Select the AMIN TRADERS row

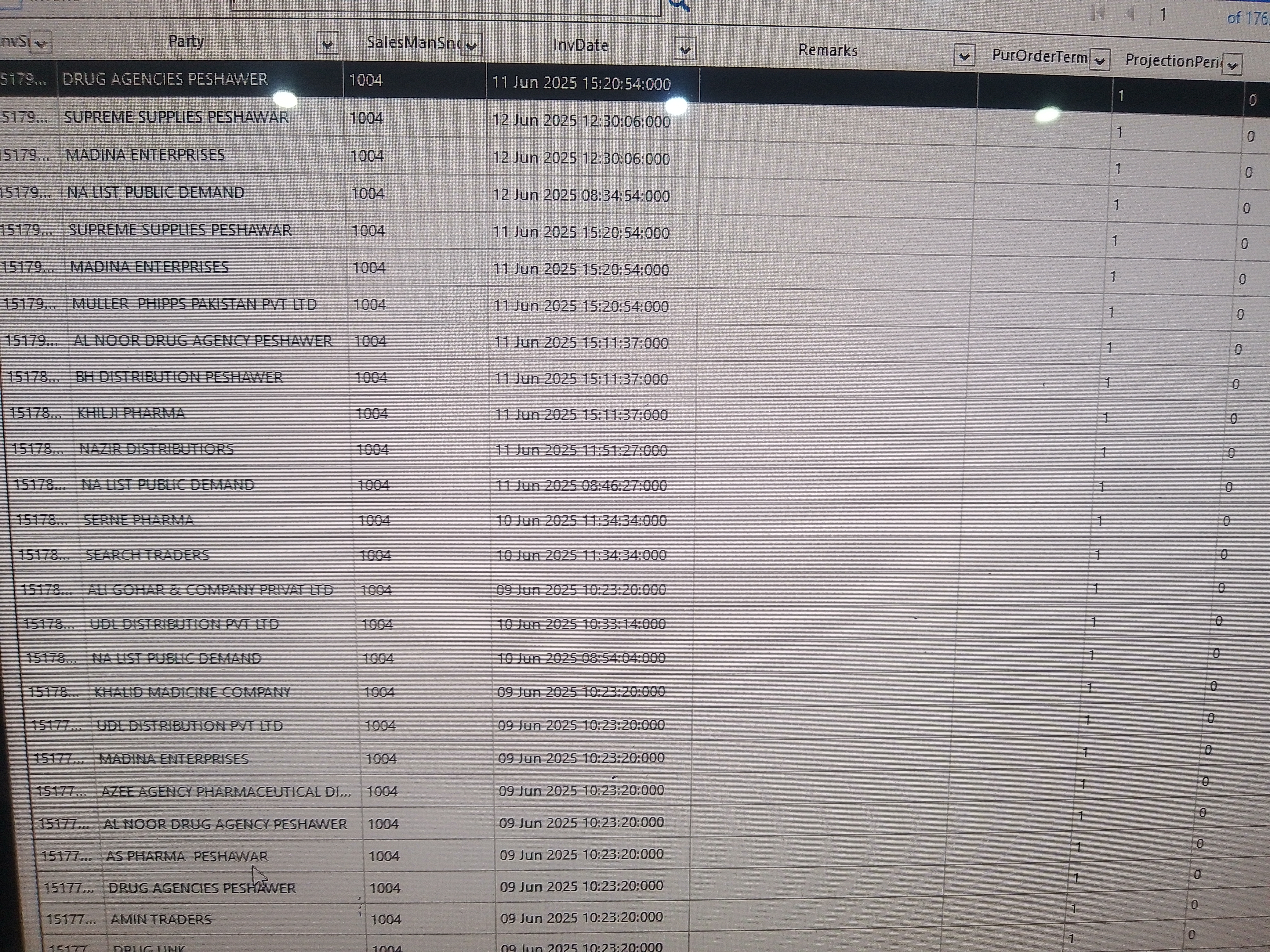(161, 919)
